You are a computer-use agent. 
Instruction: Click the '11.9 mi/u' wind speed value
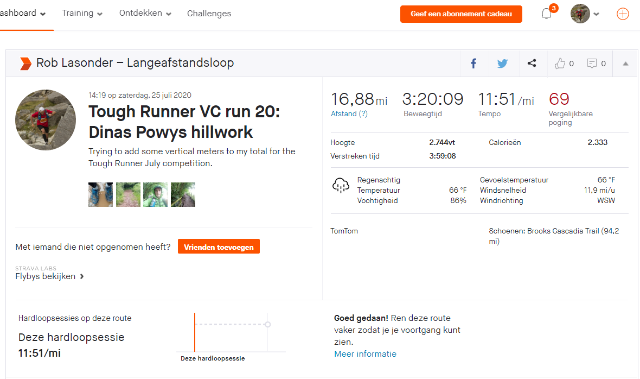tap(599, 190)
